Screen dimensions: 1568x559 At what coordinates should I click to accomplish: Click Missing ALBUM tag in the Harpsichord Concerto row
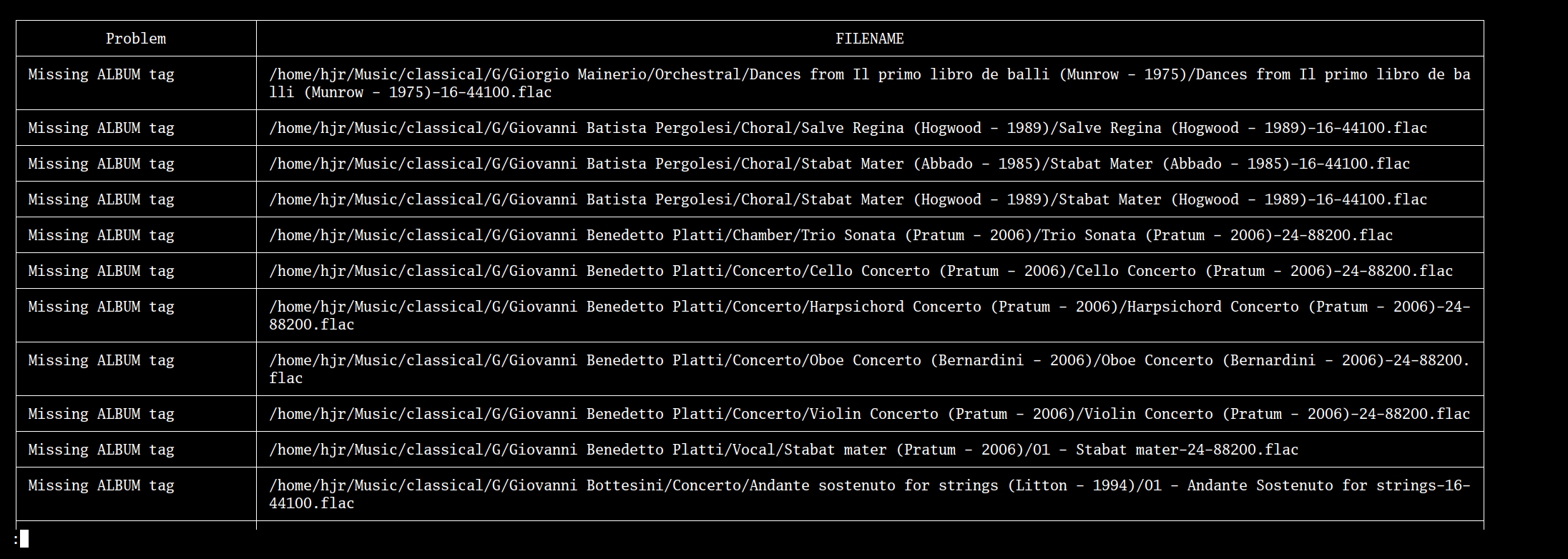(x=101, y=307)
